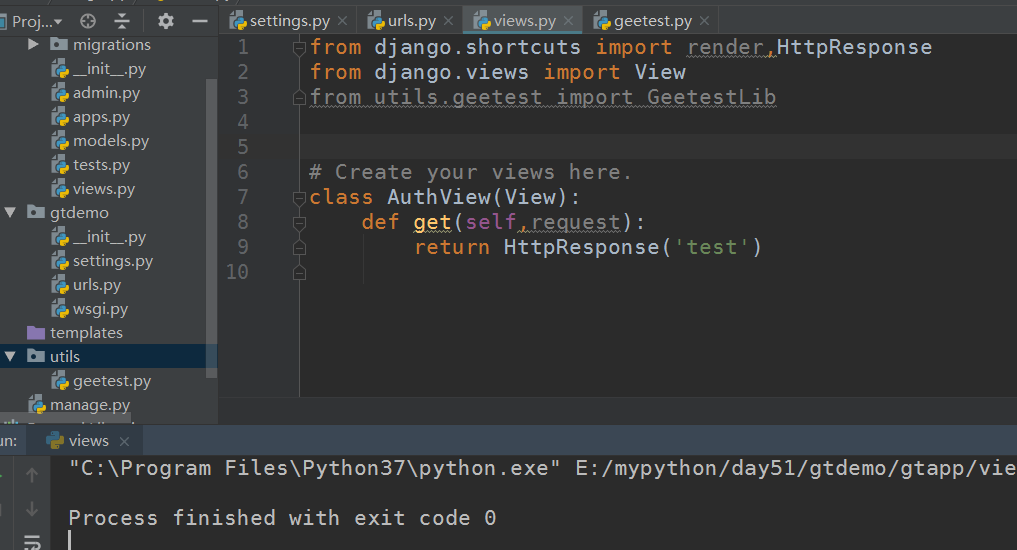Collapse the utils folder arrow
This screenshot has height=550, width=1017.
coord(10,357)
